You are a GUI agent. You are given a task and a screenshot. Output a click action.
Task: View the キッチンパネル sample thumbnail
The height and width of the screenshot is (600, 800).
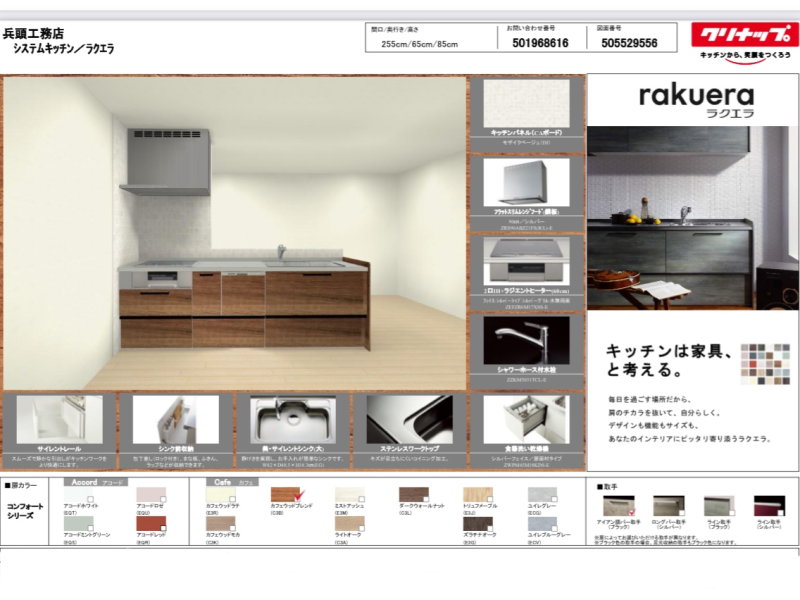tap(526, 103)
